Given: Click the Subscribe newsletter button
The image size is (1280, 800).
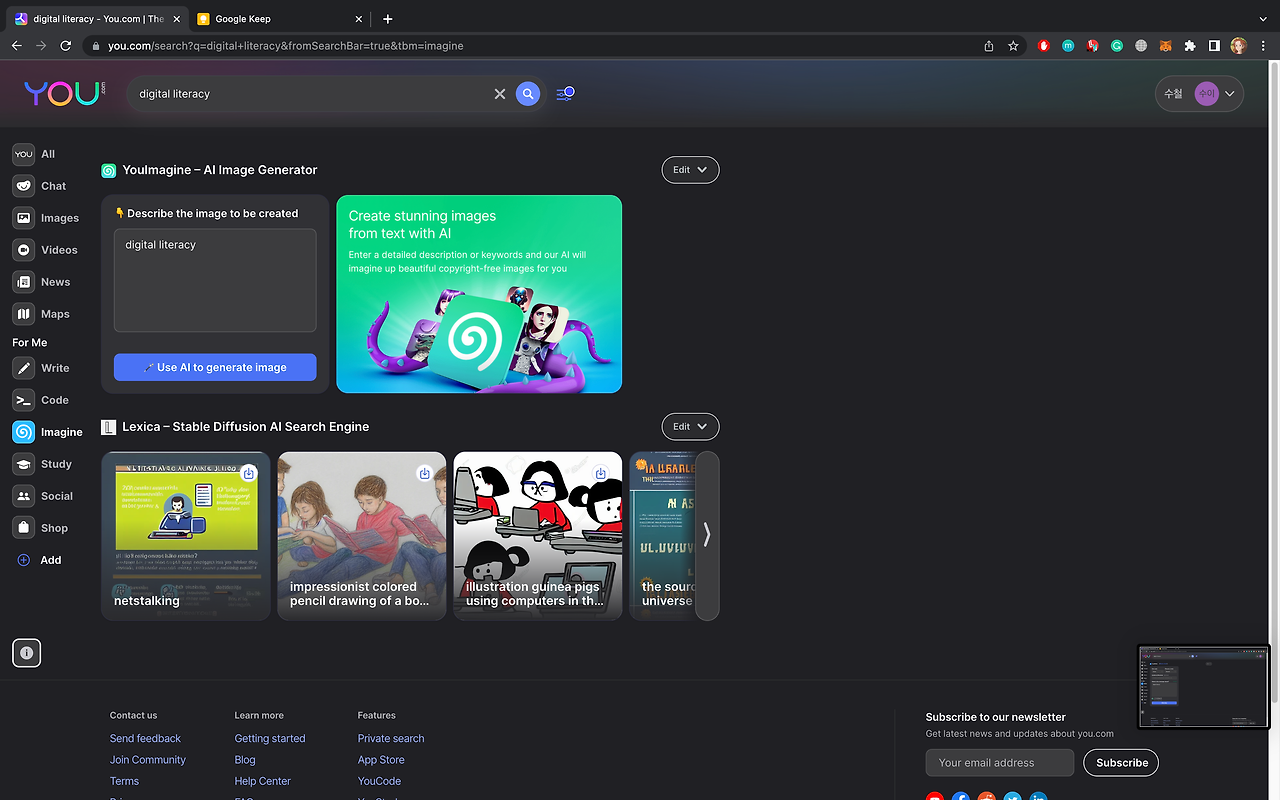Looking at the screenshot, I should [1122, 763].
